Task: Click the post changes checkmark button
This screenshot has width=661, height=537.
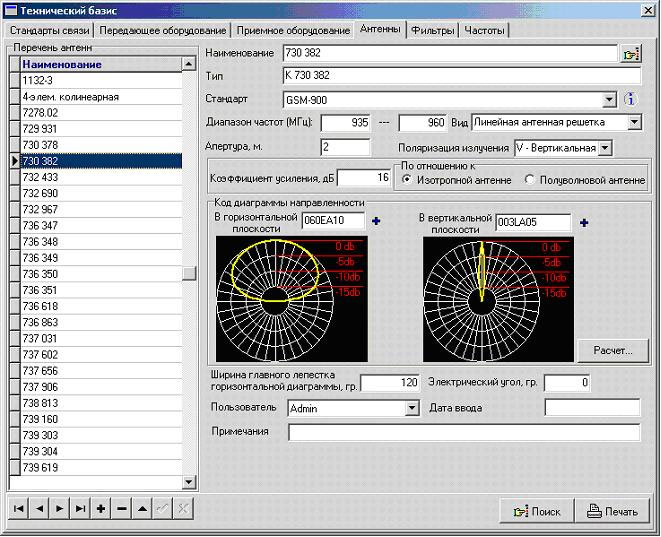Action: 162,509
